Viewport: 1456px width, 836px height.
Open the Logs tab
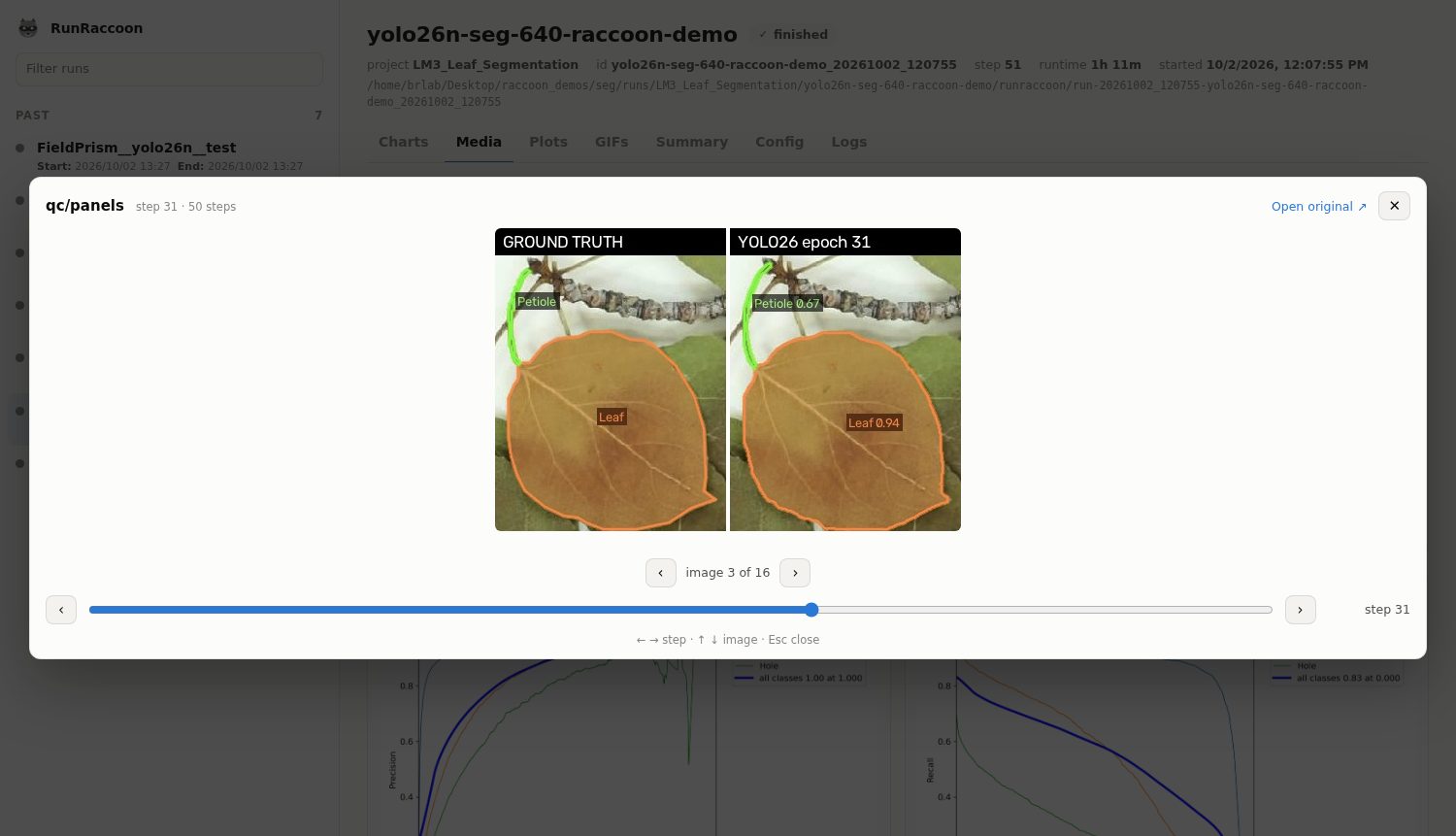(849, 142)
